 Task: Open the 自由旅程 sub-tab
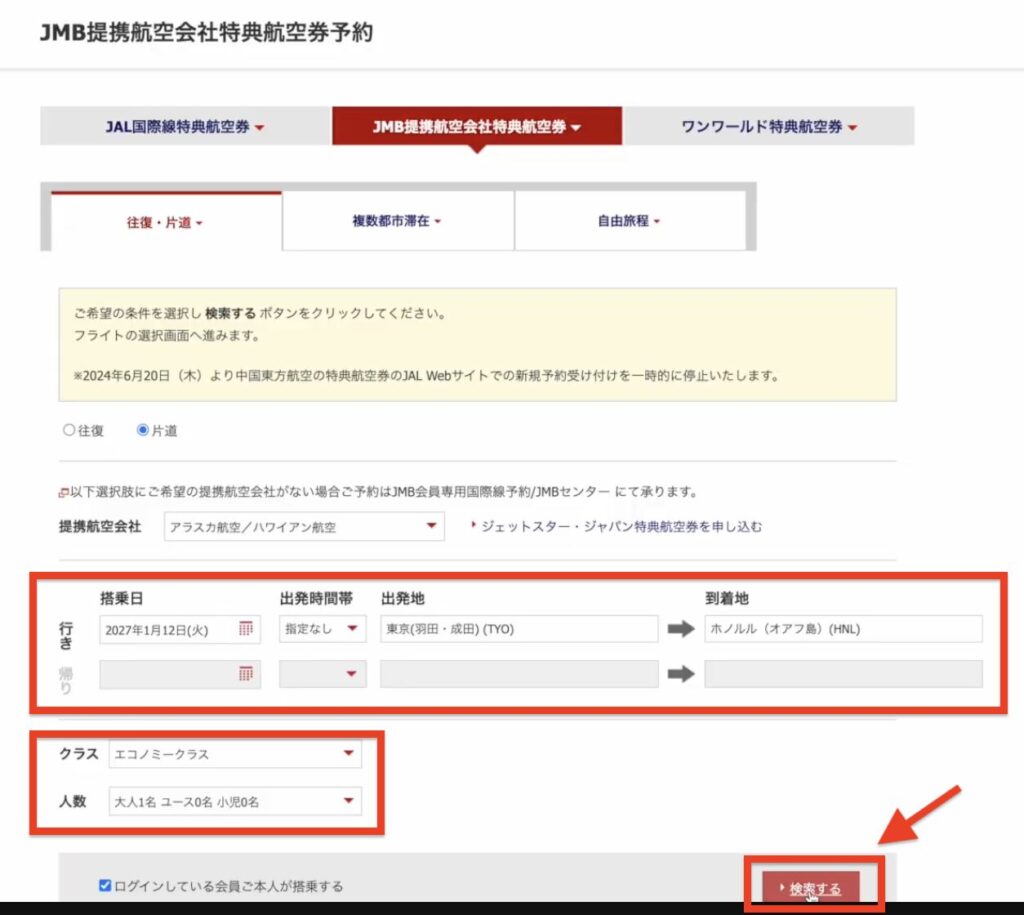point(630,221)
